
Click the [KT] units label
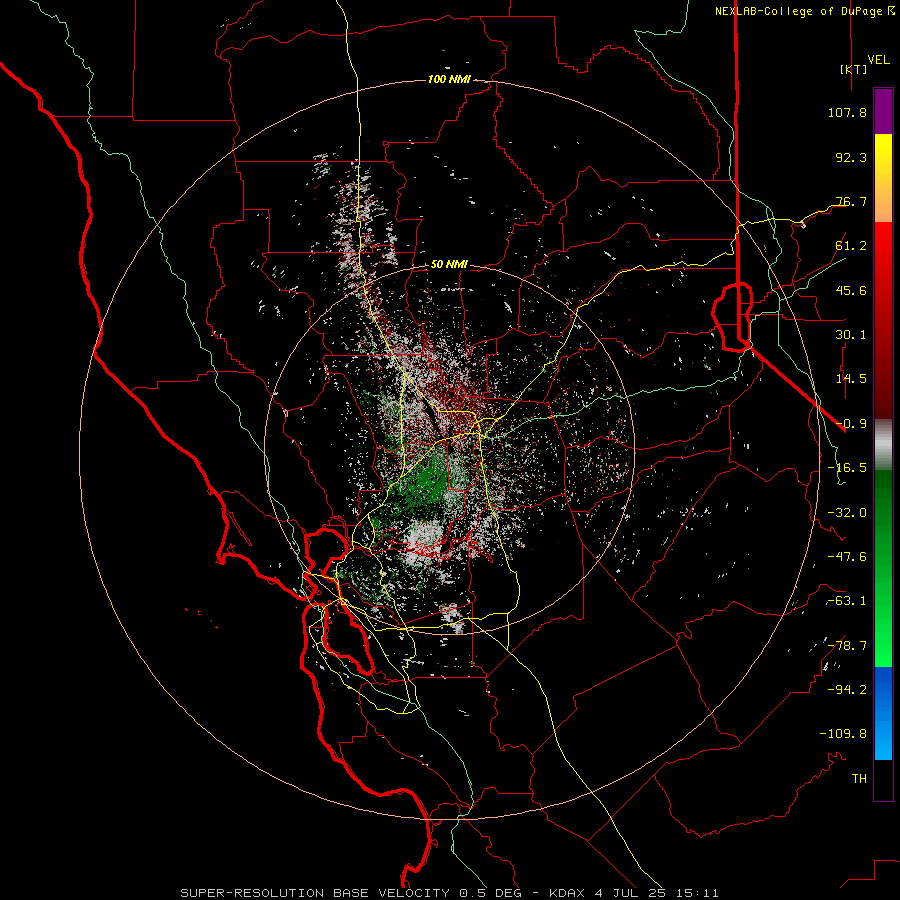pos(854,69)
